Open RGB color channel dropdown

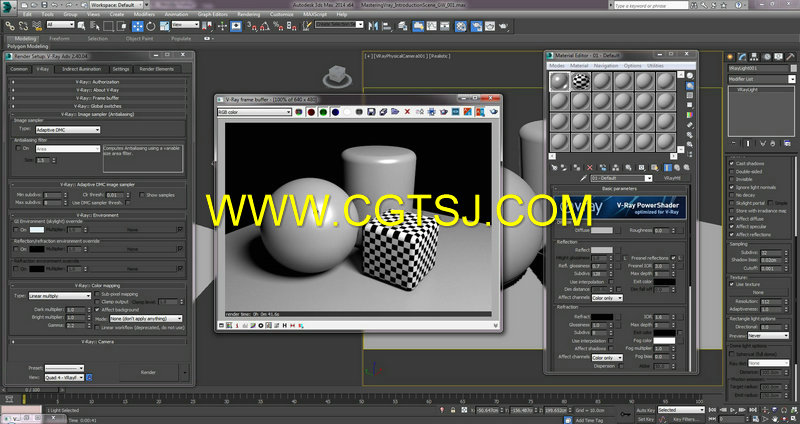click(255, 112)
